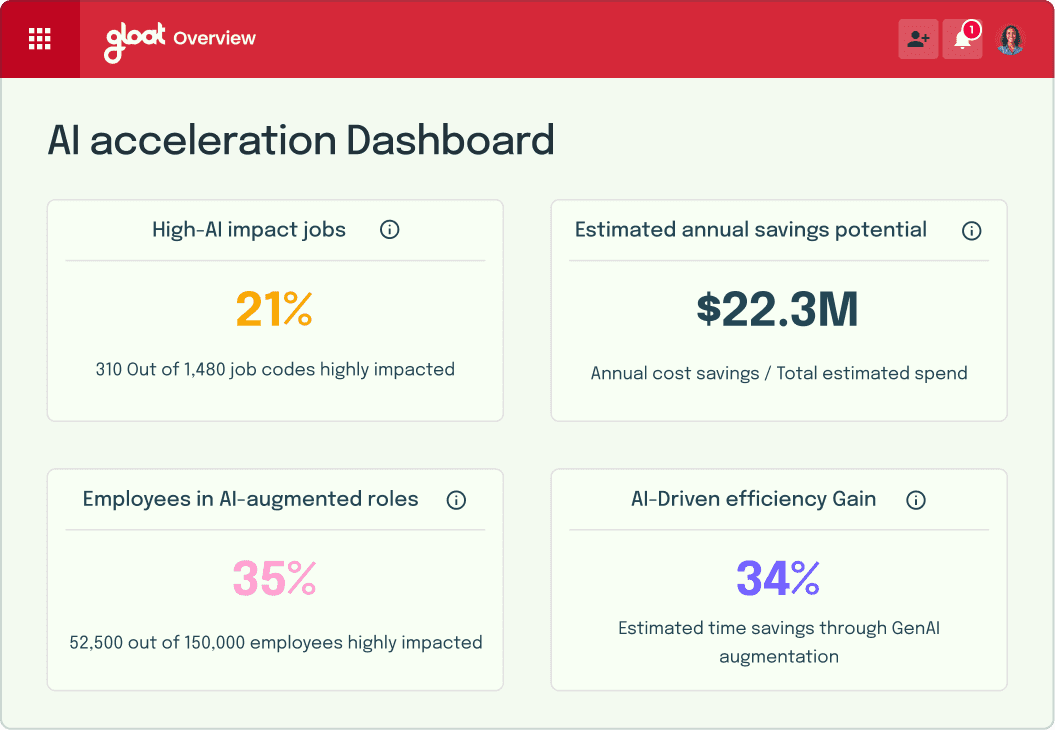Click the user profile avatar

coord(1010,39)
